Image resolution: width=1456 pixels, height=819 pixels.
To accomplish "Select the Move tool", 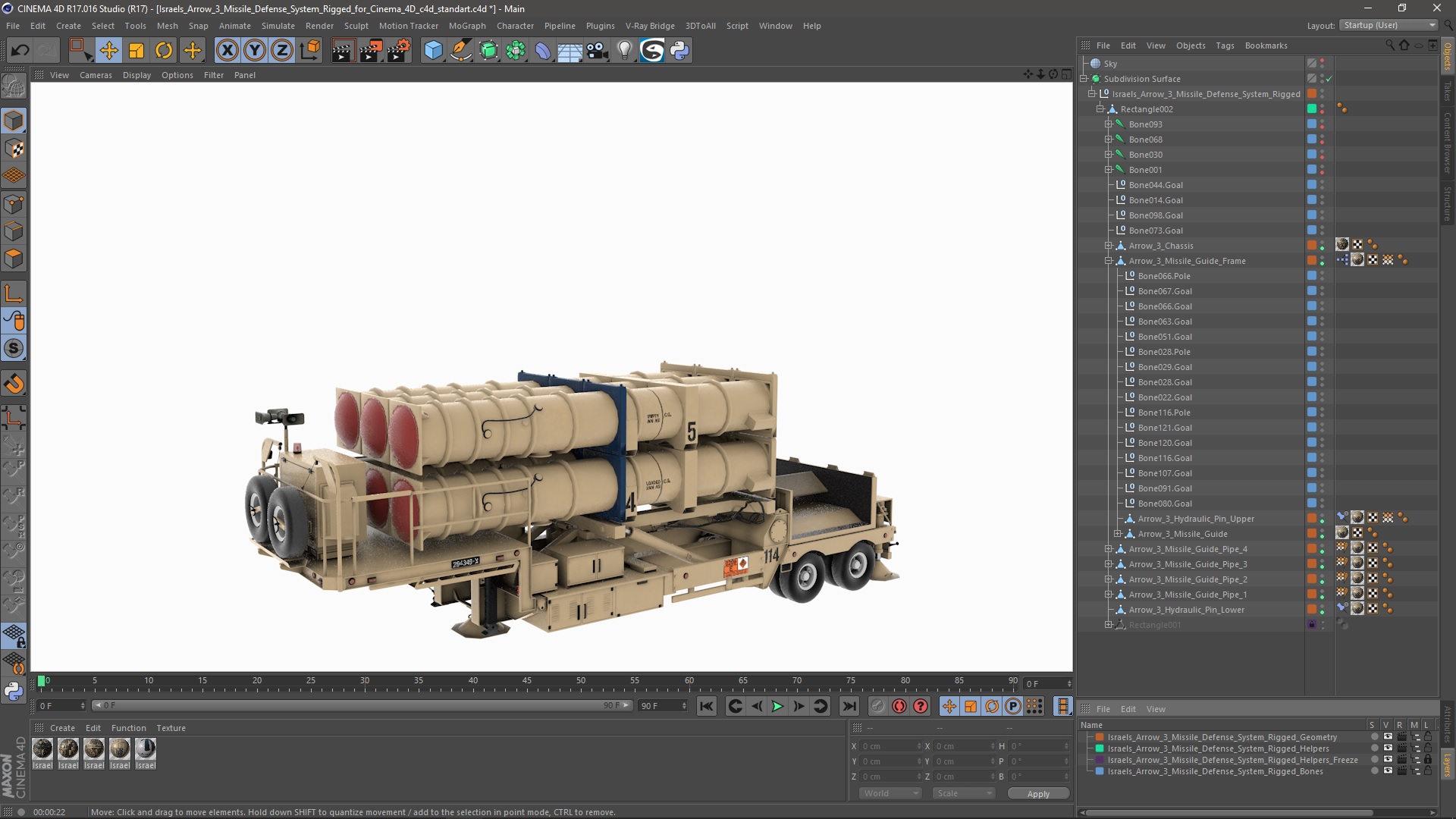I will 108,51.
